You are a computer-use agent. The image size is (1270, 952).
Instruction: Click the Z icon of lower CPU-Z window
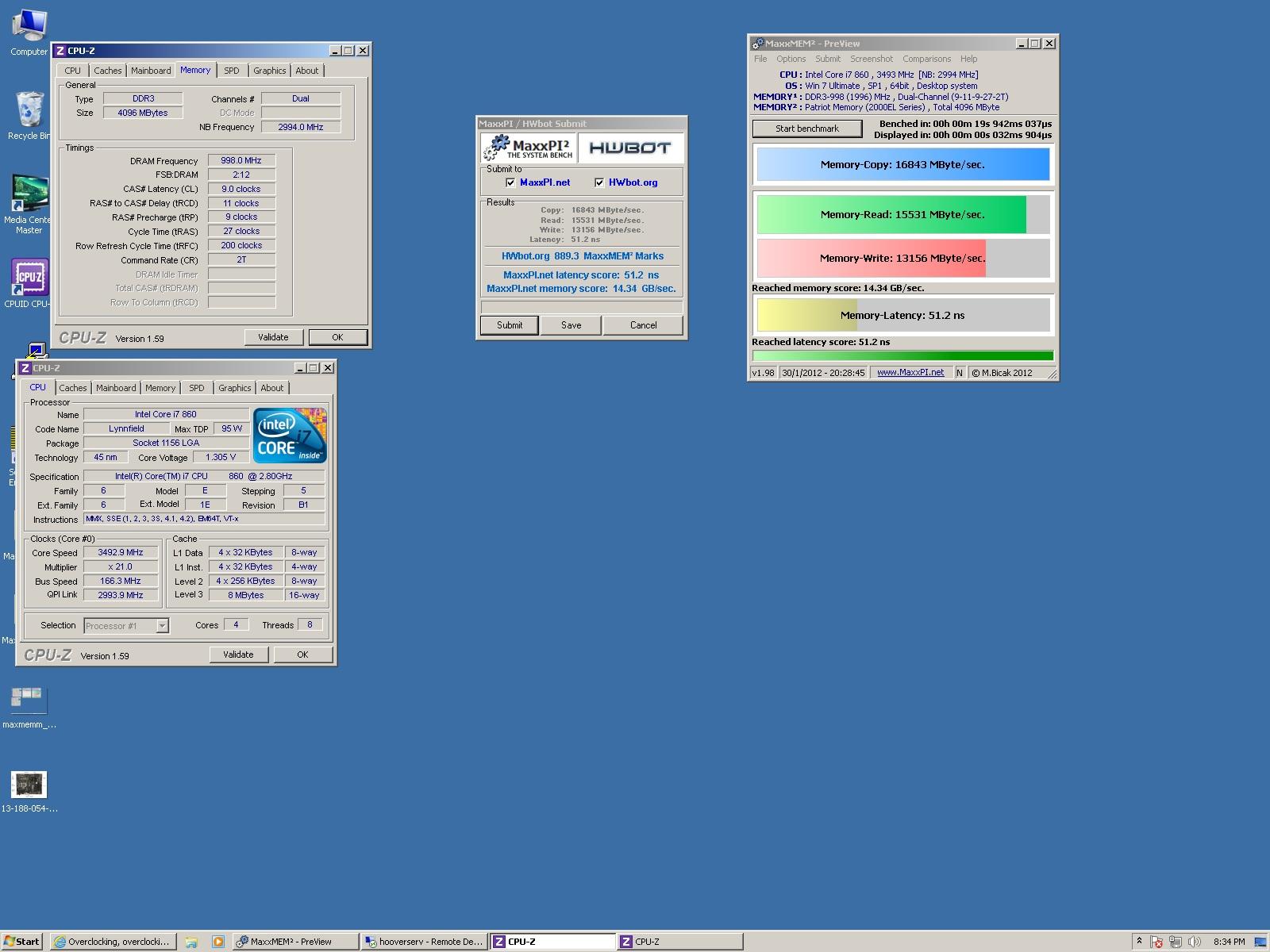[x=25, y=368]
